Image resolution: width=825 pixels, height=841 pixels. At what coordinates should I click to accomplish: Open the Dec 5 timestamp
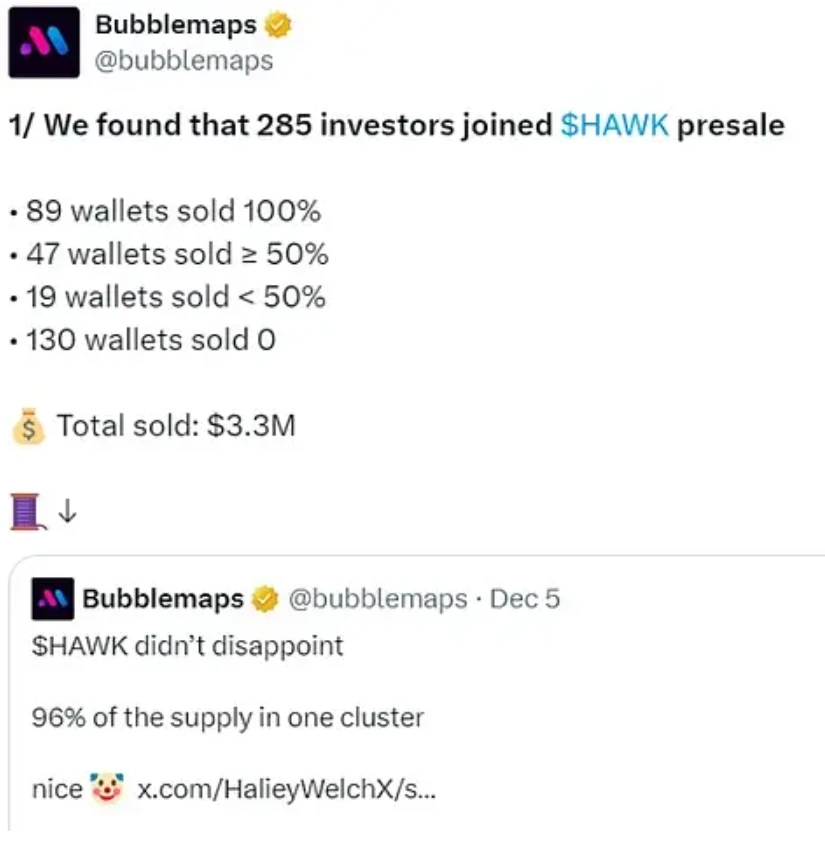[x=526, y=600]
